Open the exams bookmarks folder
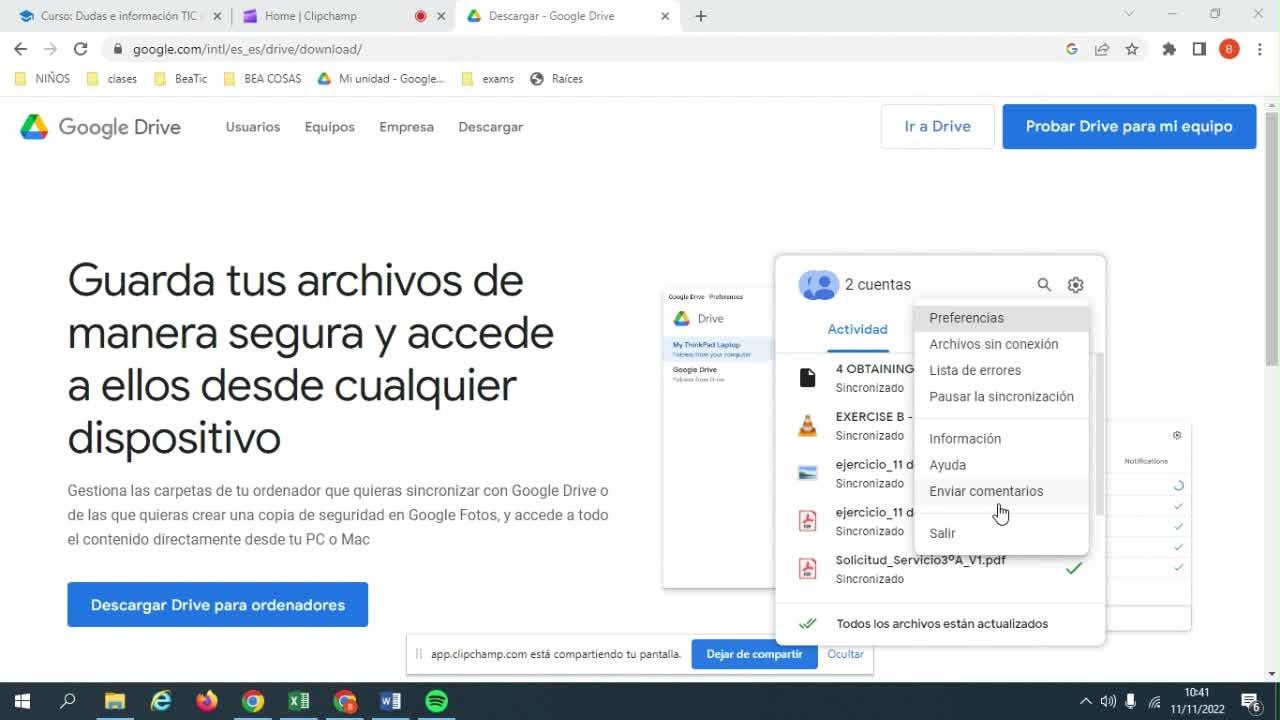This screenshot has height=720, width=1280. point(488,79)
